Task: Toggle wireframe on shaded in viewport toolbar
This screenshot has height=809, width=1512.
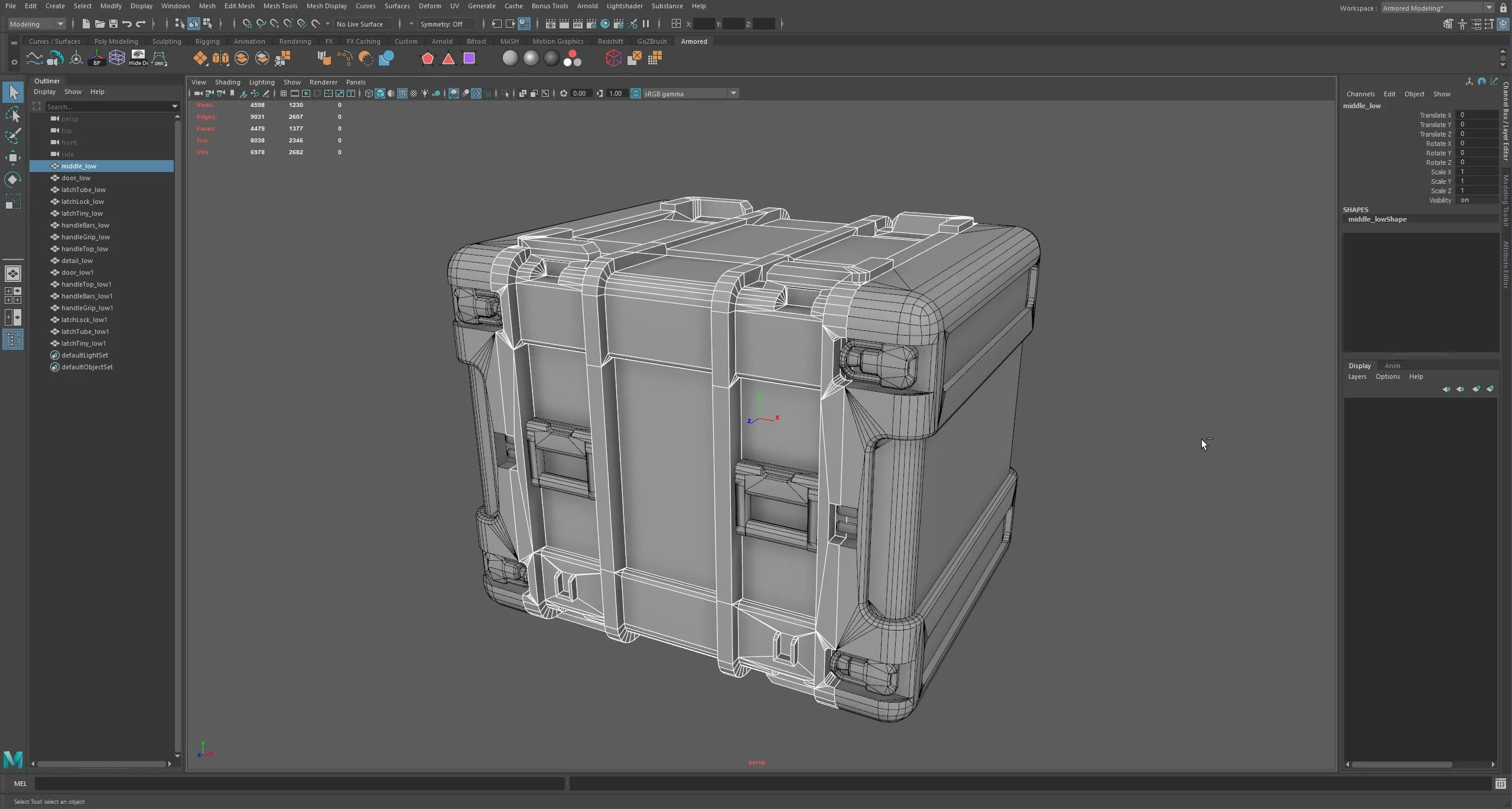Action: click(402, 93)
